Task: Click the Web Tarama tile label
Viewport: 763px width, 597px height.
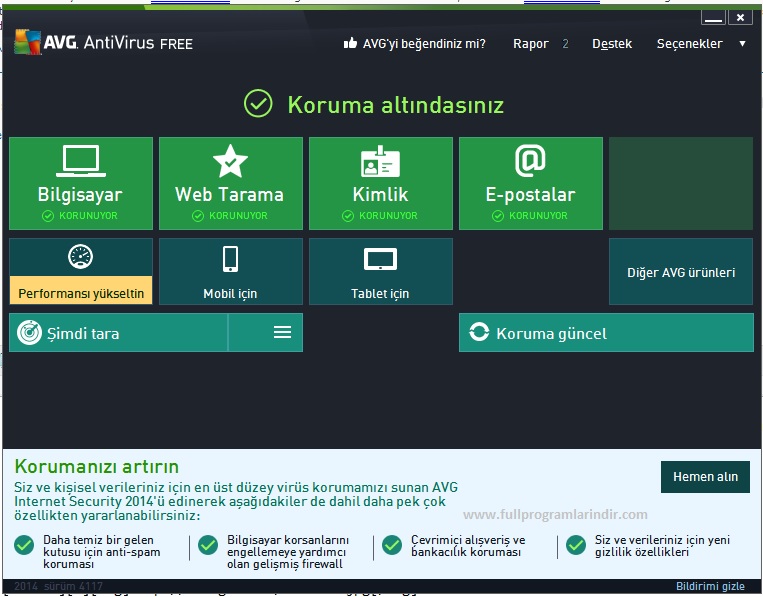Action: (229, 194)
